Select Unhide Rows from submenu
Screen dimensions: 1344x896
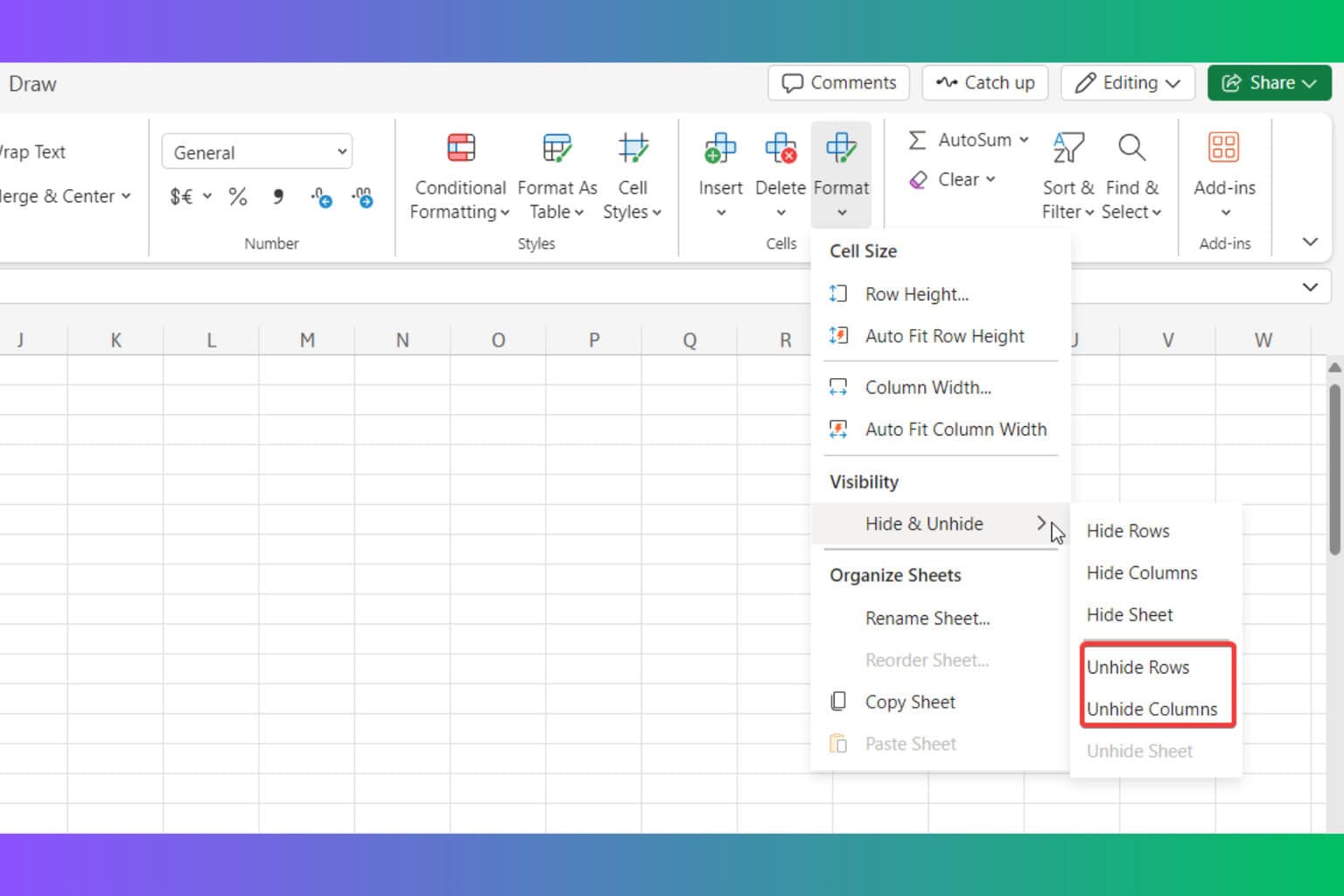pos(1137,668)
